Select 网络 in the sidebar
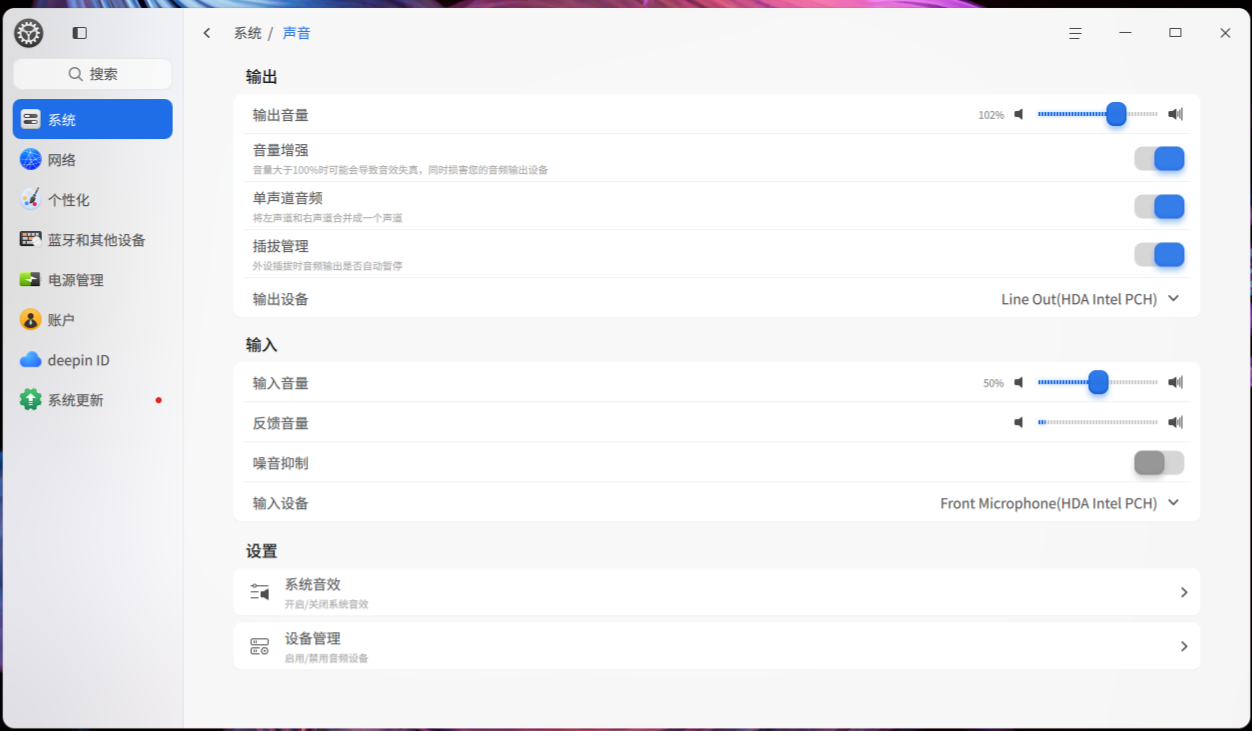Screen dimensions: 1252x731 coord(92,159)
